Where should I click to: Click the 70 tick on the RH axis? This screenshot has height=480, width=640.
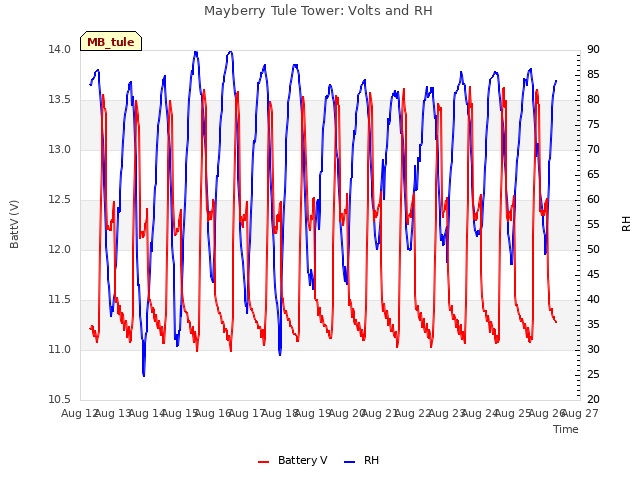pos(593,150)
